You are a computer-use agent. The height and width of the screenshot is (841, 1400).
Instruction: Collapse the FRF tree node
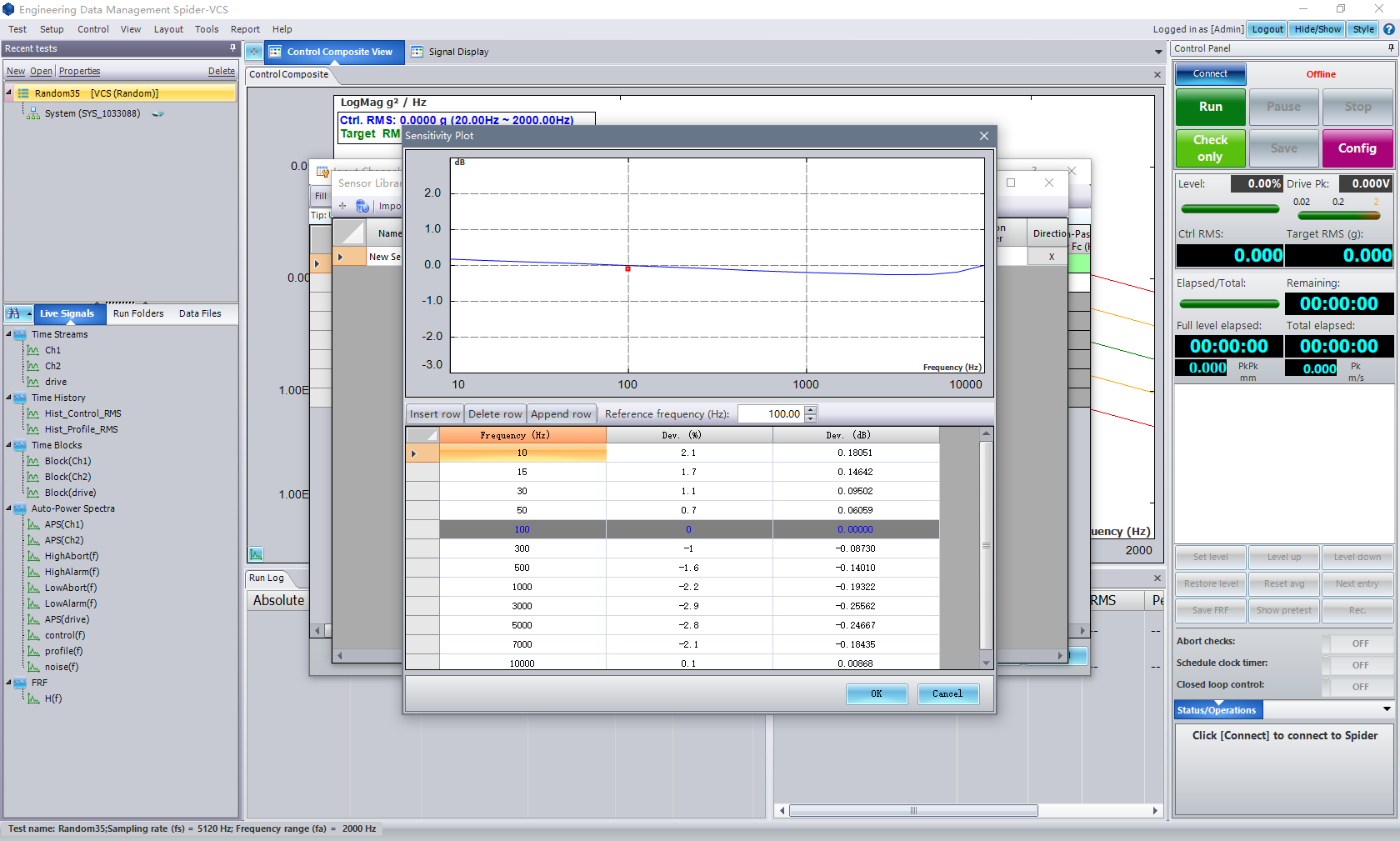(x=9, y=683)
